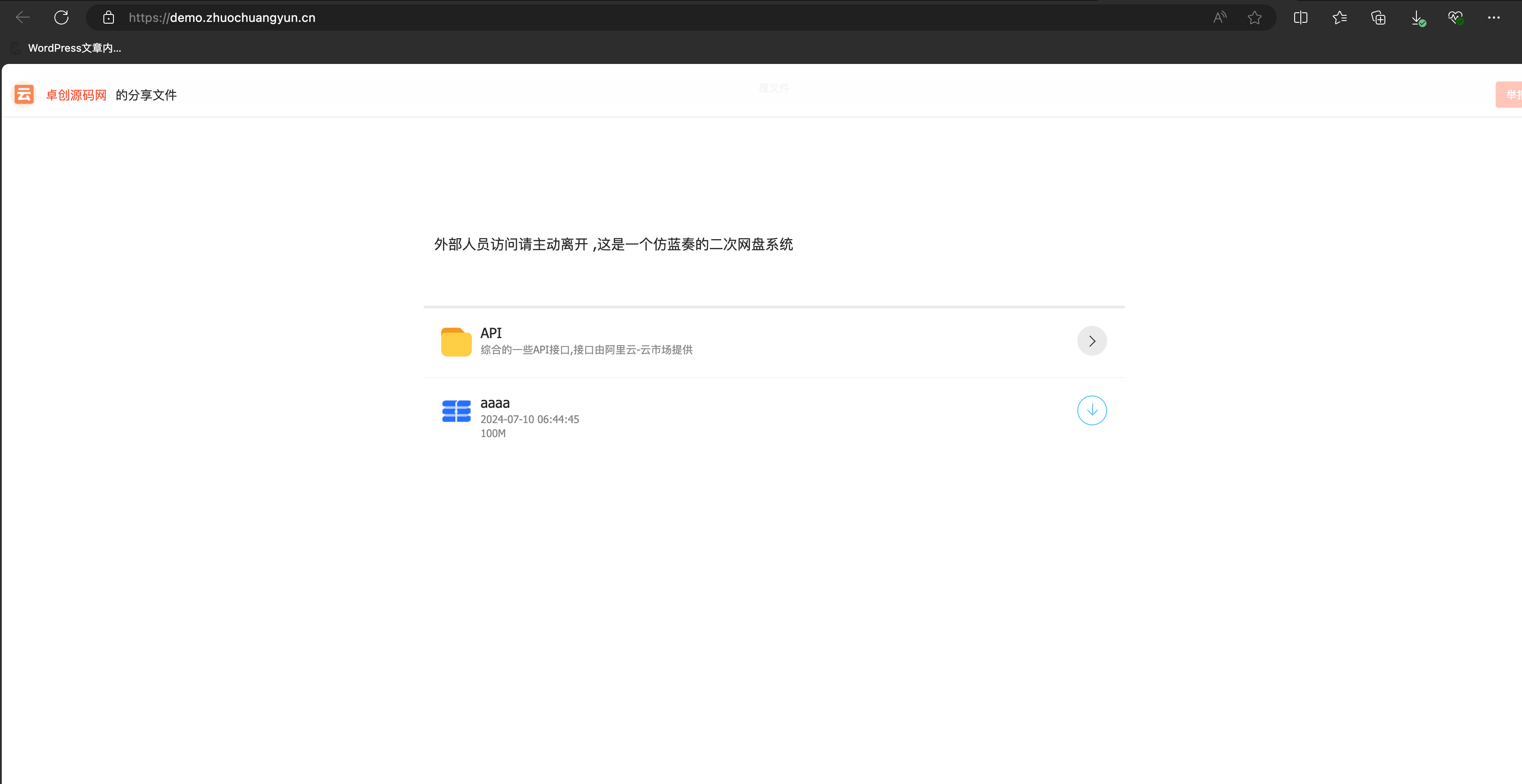1522x784 pixels.
Task: Reload the page with refresh icon
Action: point(61,18)
